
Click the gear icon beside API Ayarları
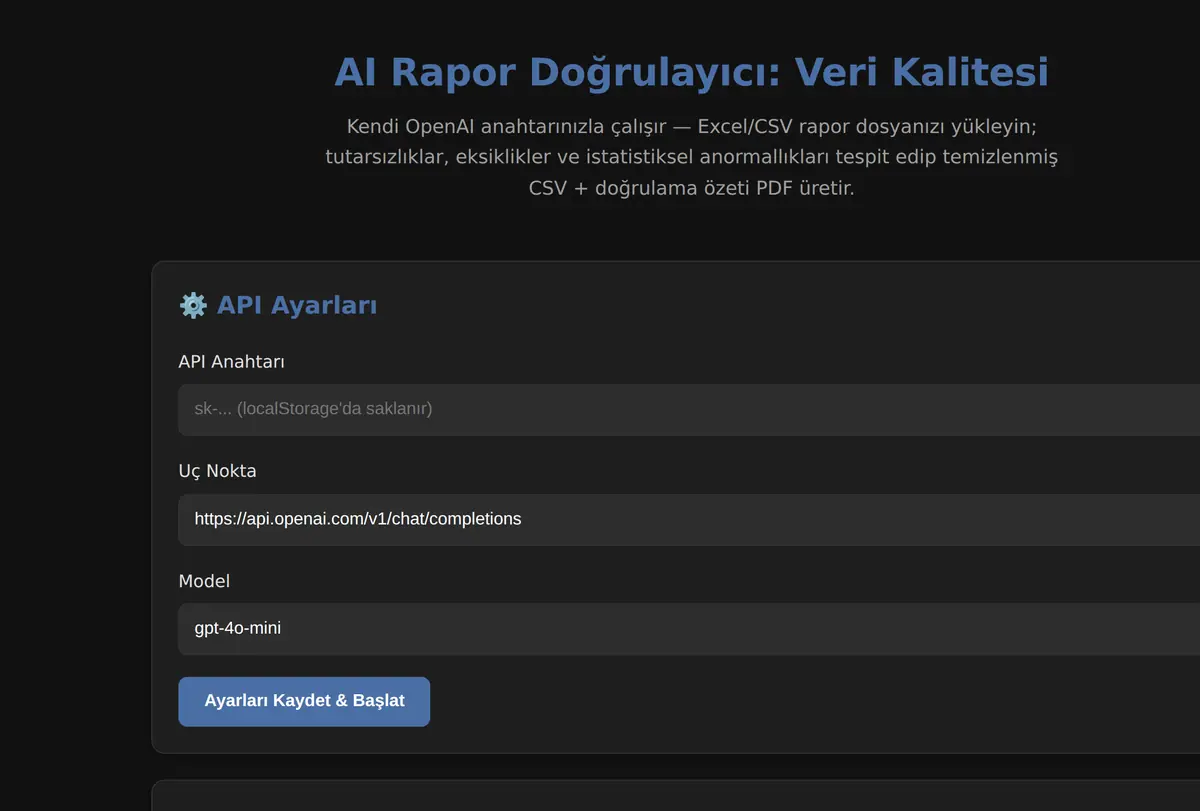click(193, 305)
